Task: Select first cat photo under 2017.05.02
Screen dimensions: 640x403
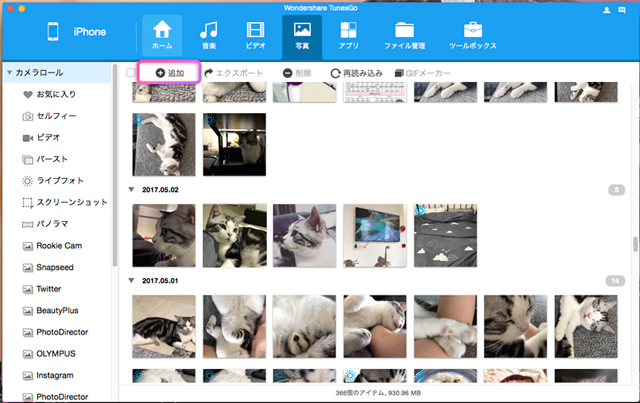Action: coord(164,236)
